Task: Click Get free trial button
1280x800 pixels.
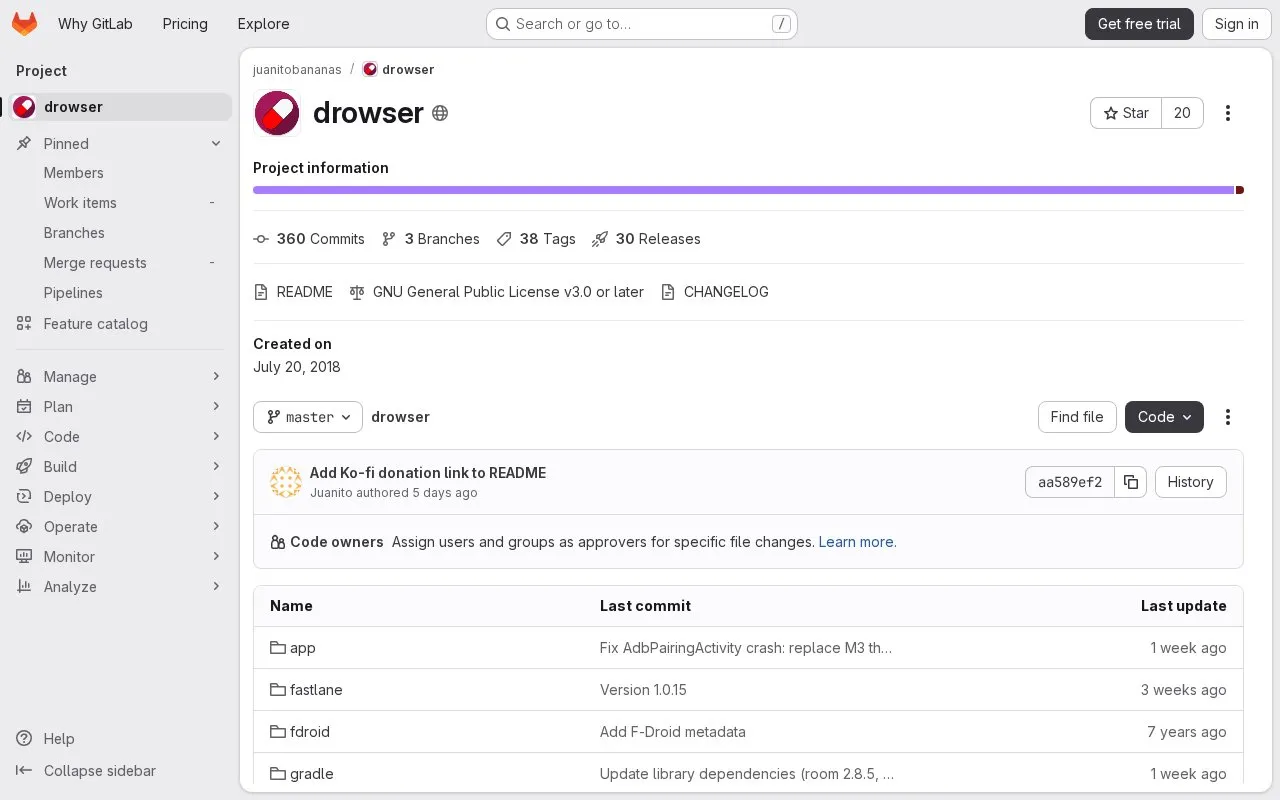Action: pyautogui.click(x=1139, y=24)
